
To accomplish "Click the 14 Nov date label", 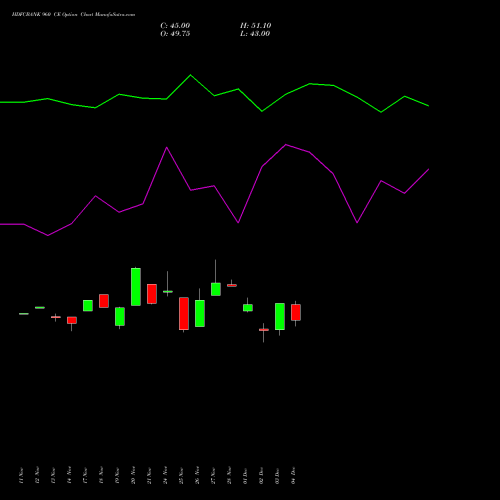I will pyautogui.click(x=69, y=475).
